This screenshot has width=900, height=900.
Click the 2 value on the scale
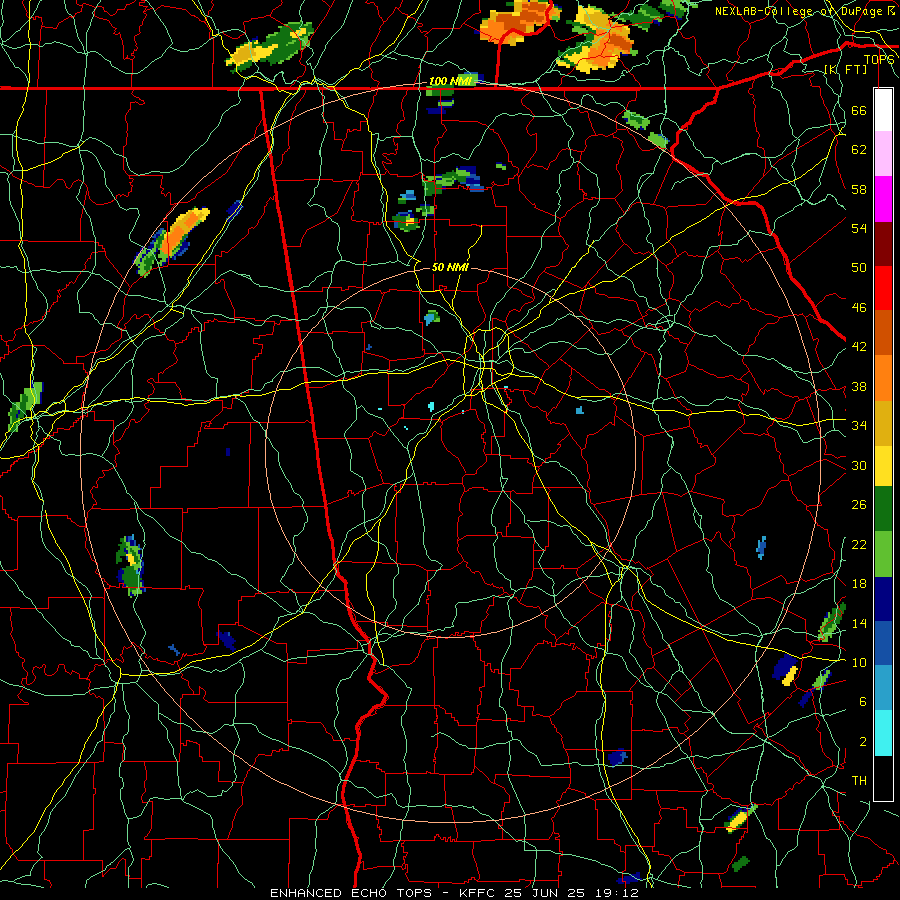pos(863,741)
